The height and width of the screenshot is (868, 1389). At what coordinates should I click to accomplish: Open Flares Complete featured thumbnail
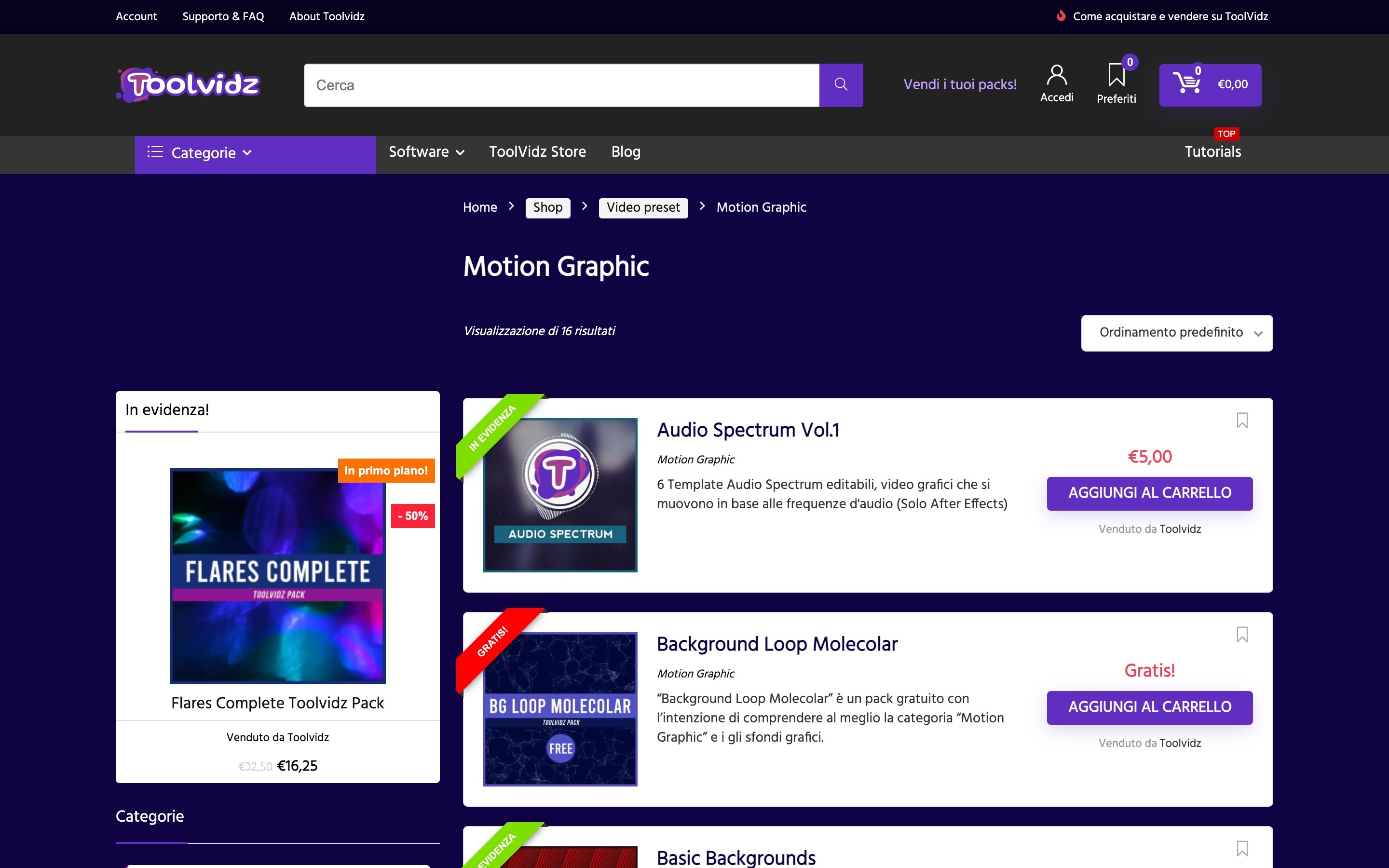[277, 576]
